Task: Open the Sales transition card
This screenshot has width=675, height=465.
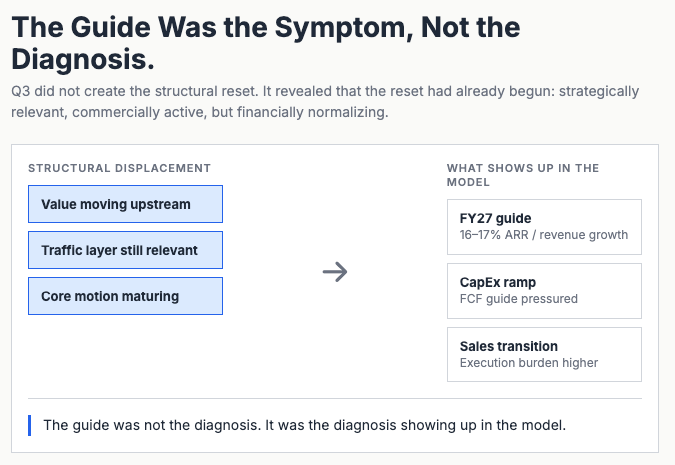Action: [x=544, y=354]
